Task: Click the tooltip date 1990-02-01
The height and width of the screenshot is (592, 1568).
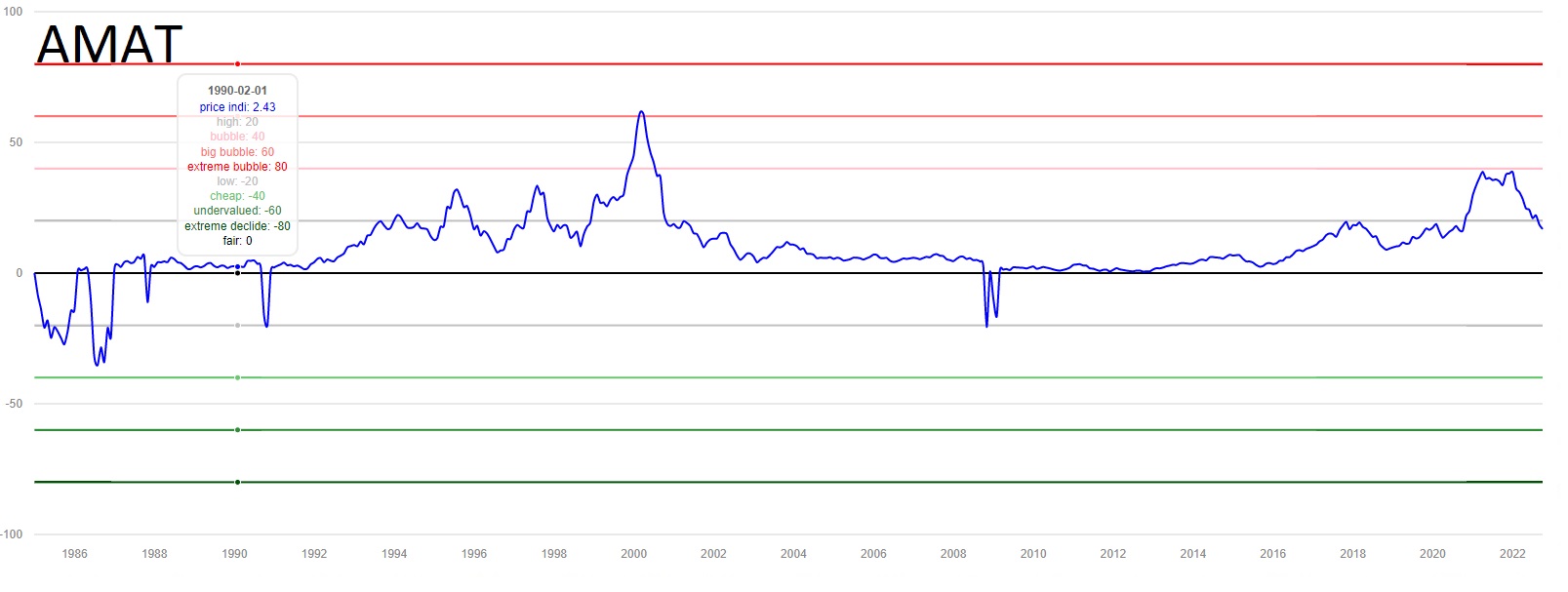Action: [237, 91]
